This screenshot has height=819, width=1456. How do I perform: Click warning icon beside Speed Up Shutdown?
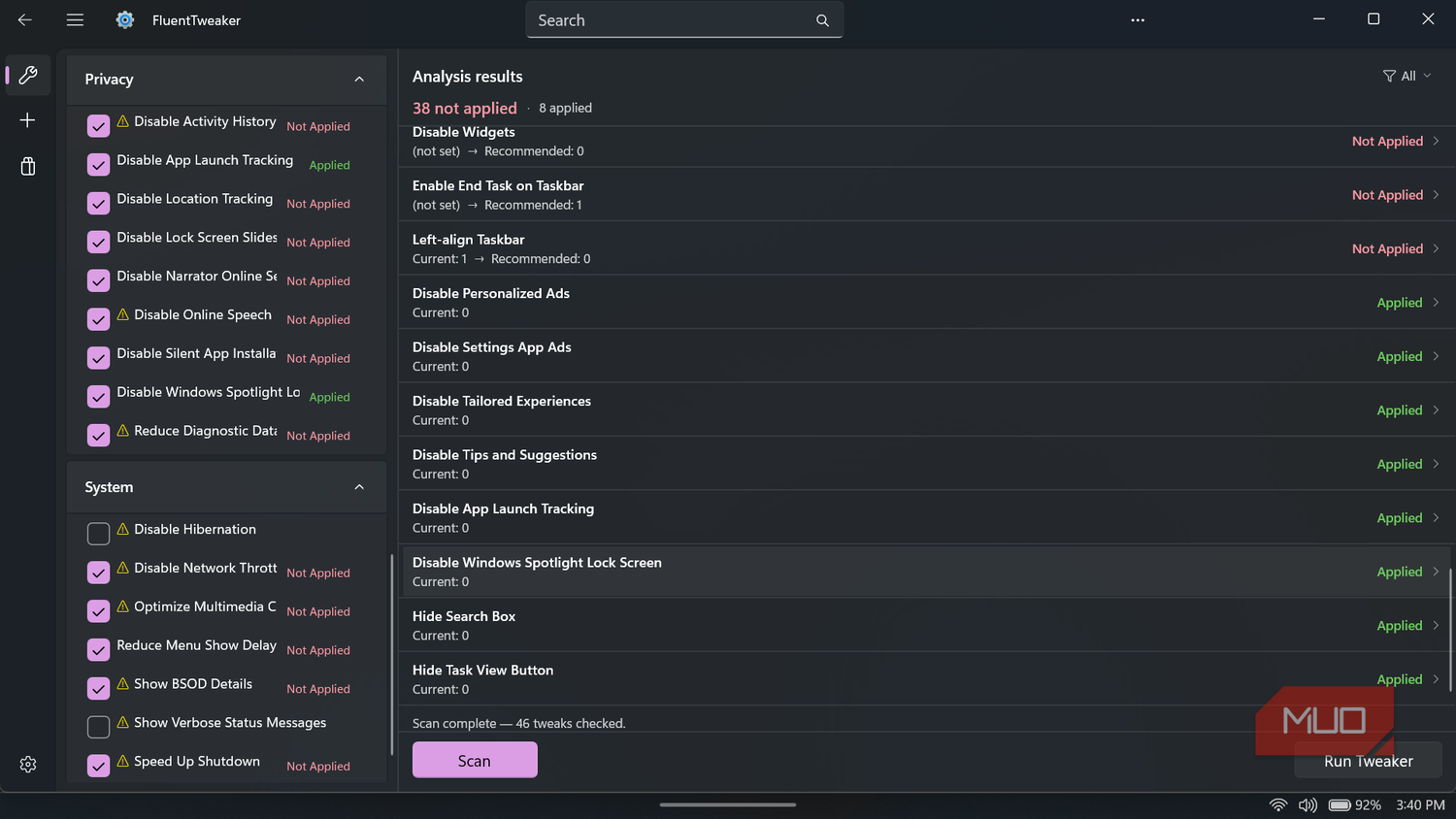[x=122, y=762]
